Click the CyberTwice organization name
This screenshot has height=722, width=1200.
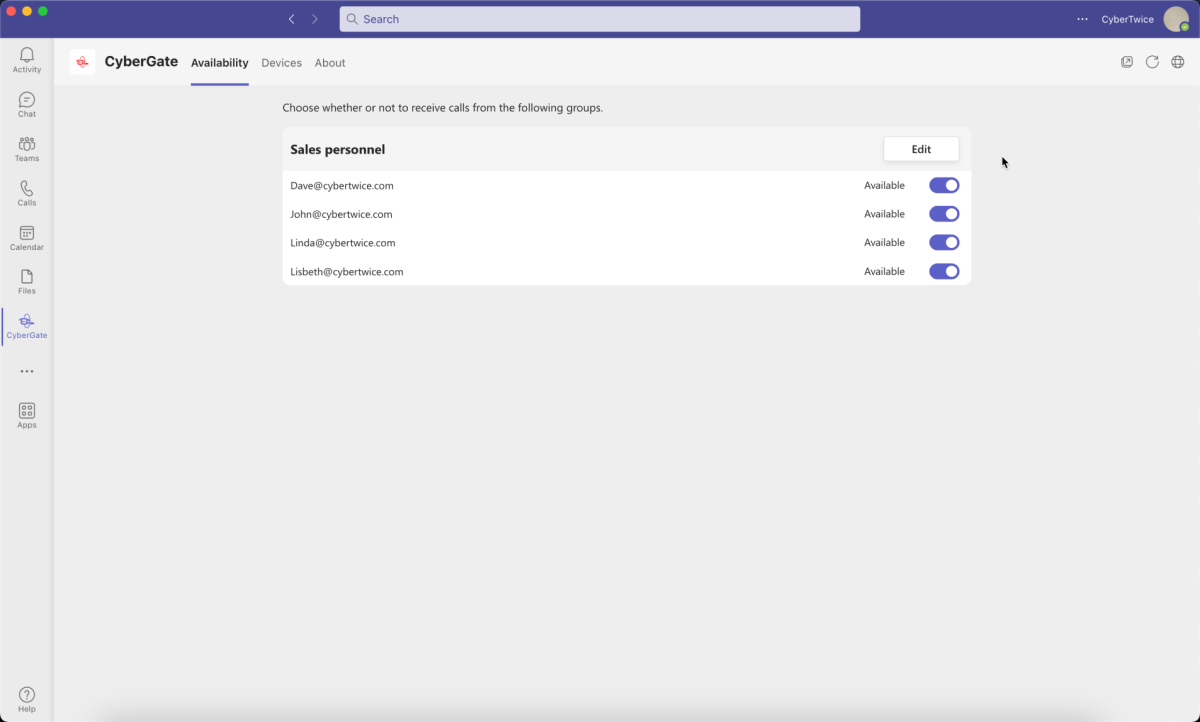click(1127, 19)
